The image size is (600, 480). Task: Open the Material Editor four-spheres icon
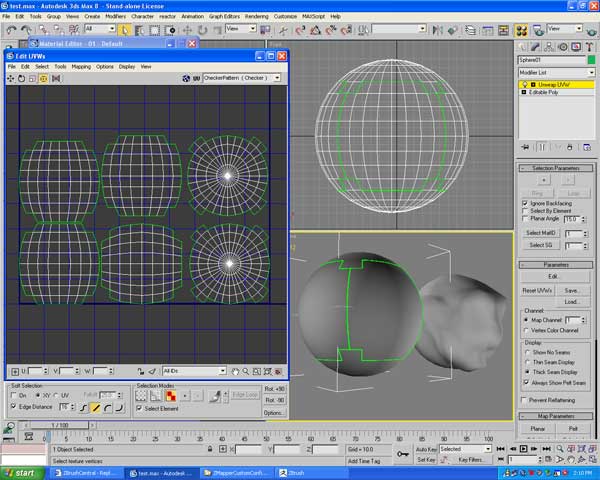coord(521,30)
